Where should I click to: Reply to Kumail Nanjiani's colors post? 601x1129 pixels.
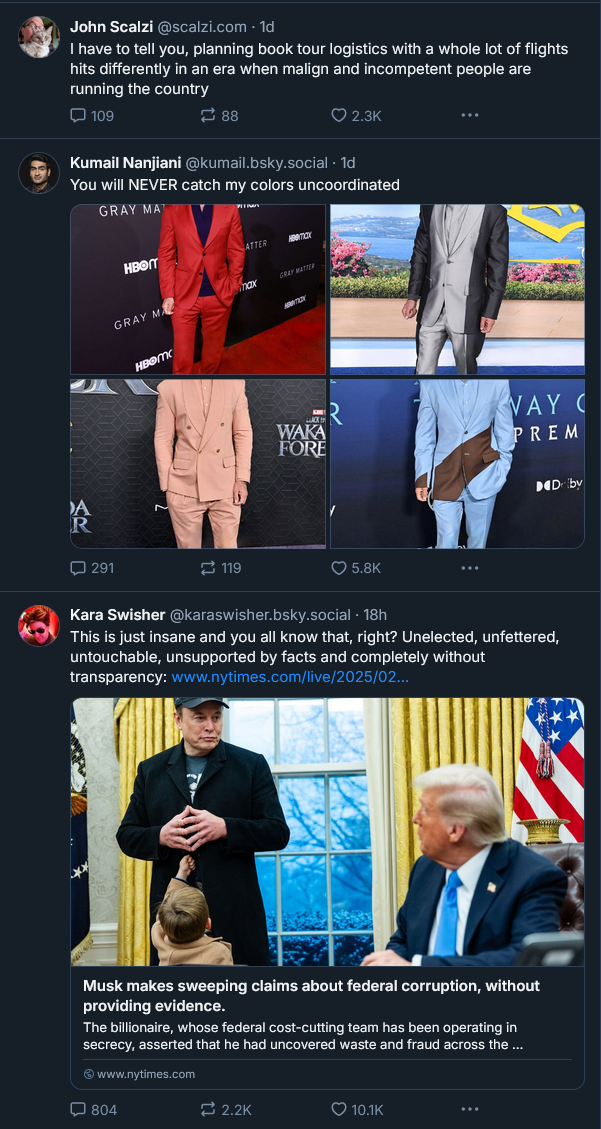pos(91,568)
